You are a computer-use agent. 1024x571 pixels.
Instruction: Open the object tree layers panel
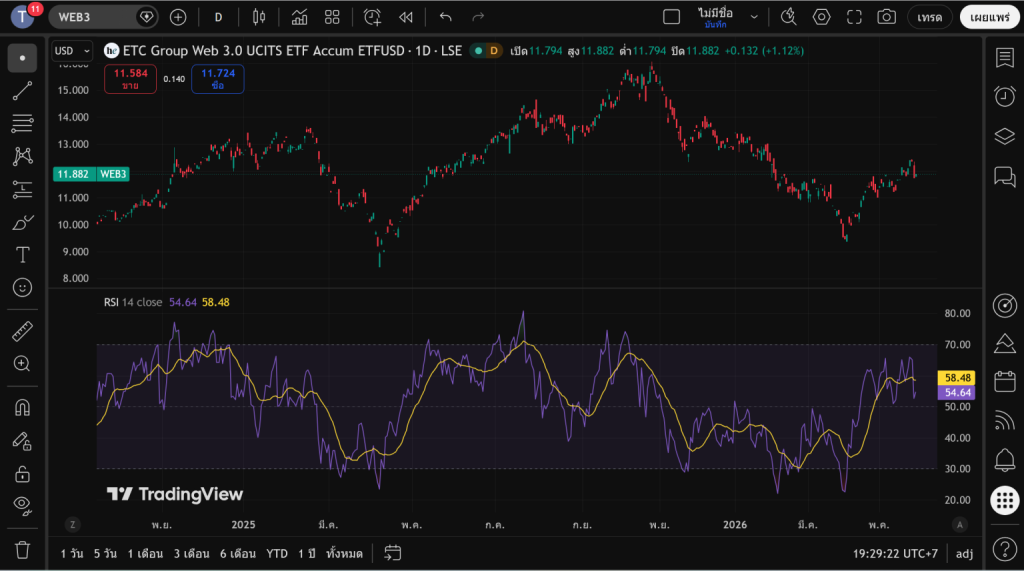(1004, 136)
